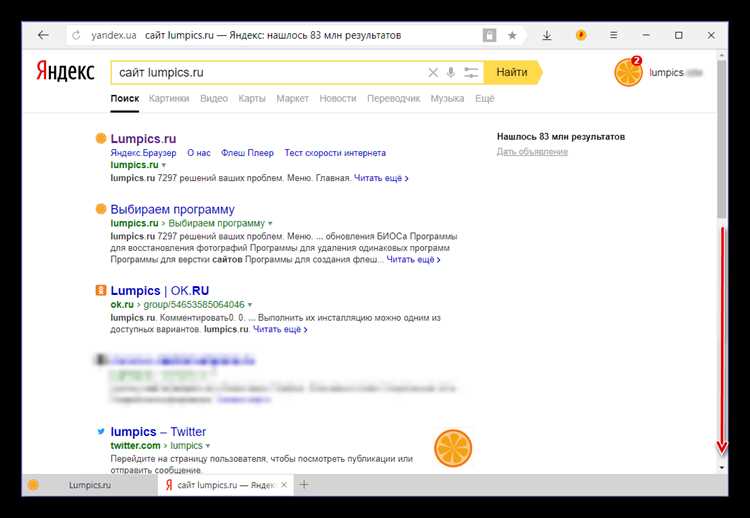750x518 pixels.
Task: Switch to the Видео tab
Action: 214,99
